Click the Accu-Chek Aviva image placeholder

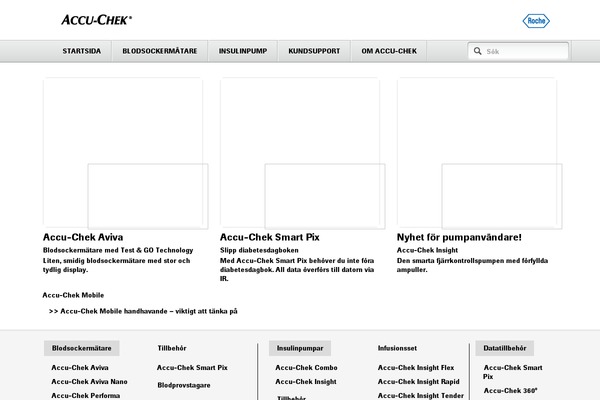pyautogui.click(x=123, y=152)
